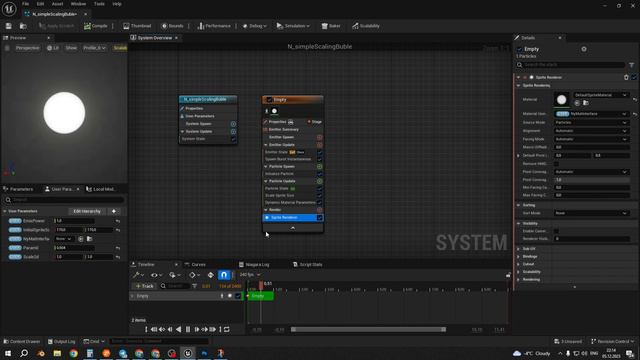Open the Sort Mode dropdown

(591, 213)
